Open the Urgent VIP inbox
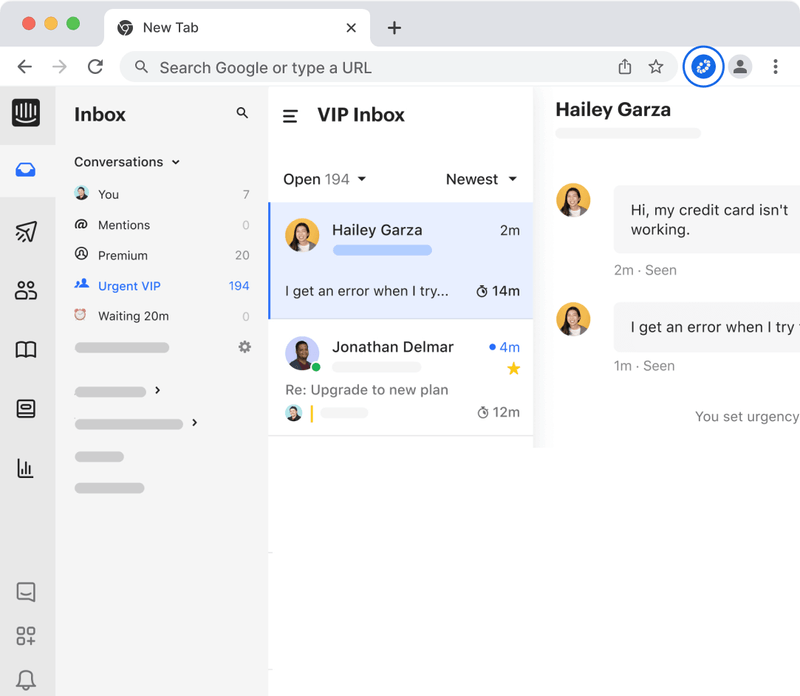This screenshot has height=696, width=800. click(x=128, y=285)
